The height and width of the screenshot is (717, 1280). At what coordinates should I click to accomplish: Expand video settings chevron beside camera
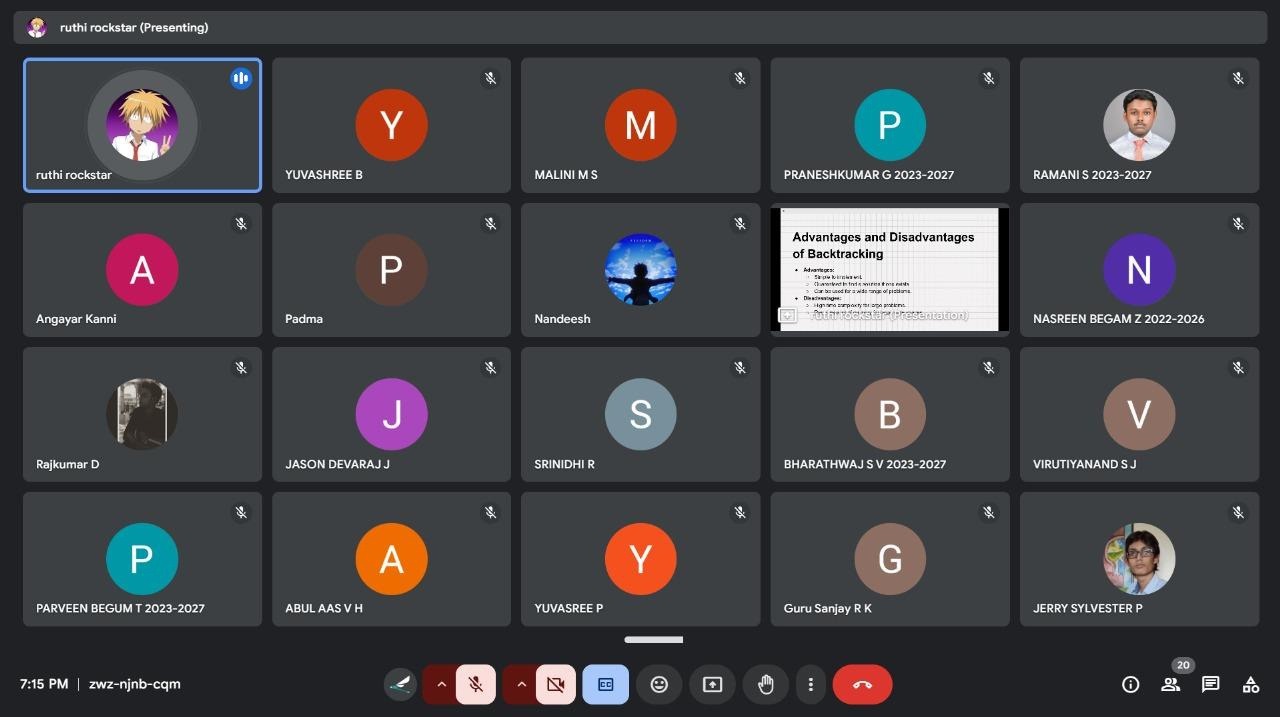520,684
